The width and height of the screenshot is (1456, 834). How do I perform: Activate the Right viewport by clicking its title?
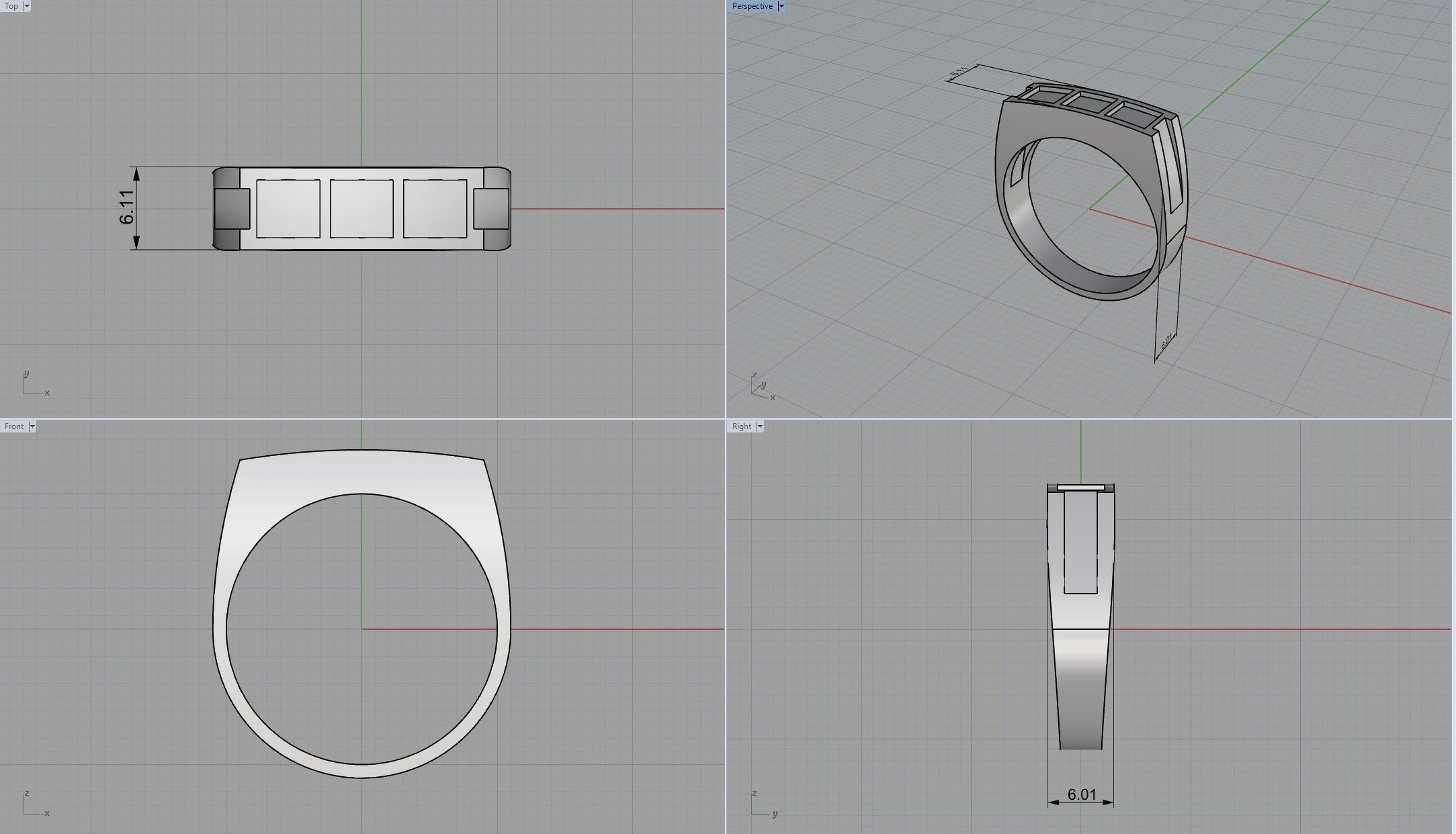coord(741,426)
